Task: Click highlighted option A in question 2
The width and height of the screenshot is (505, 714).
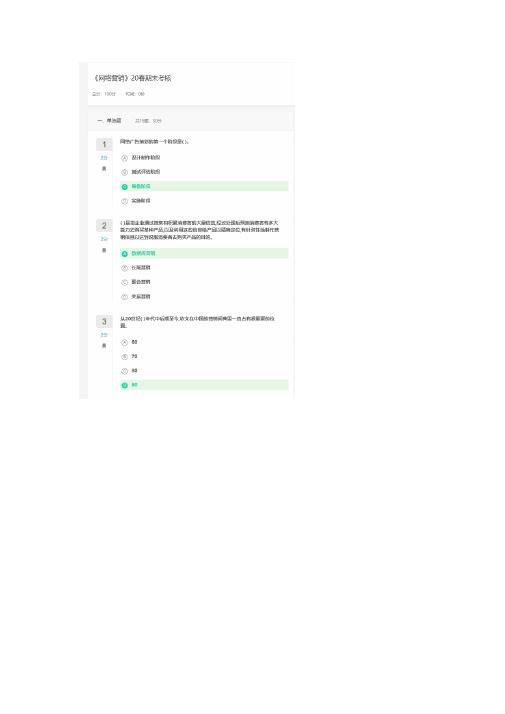Action: pos(204,253)
